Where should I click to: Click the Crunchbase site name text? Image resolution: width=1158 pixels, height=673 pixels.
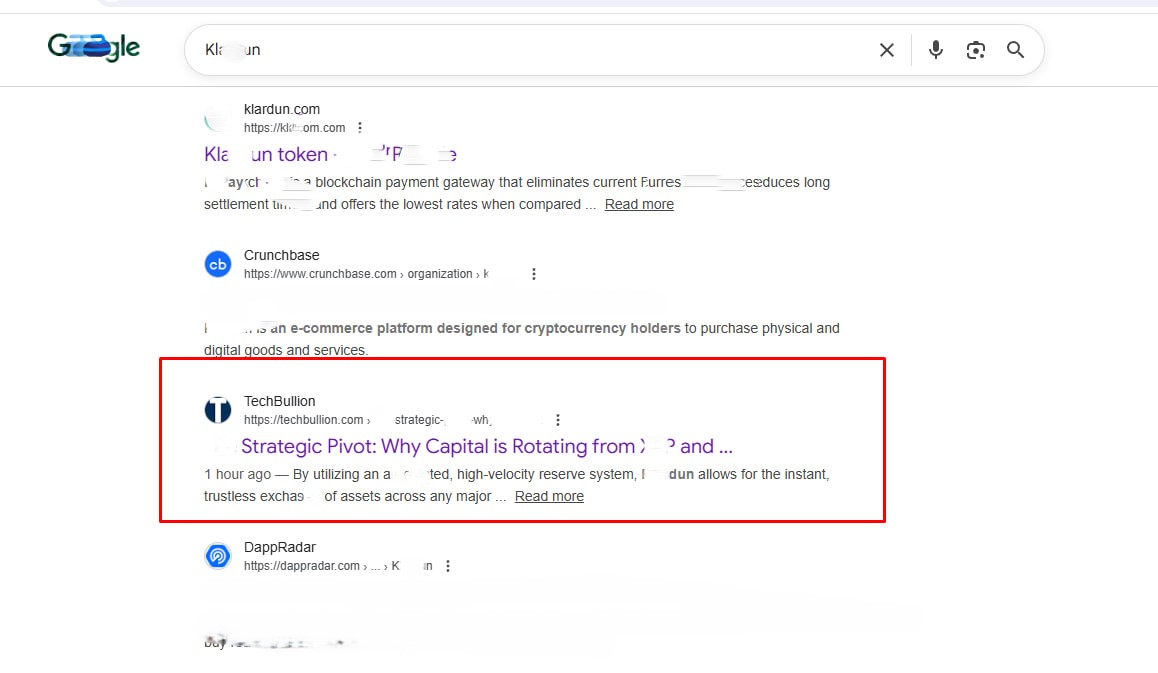point(281,256)
